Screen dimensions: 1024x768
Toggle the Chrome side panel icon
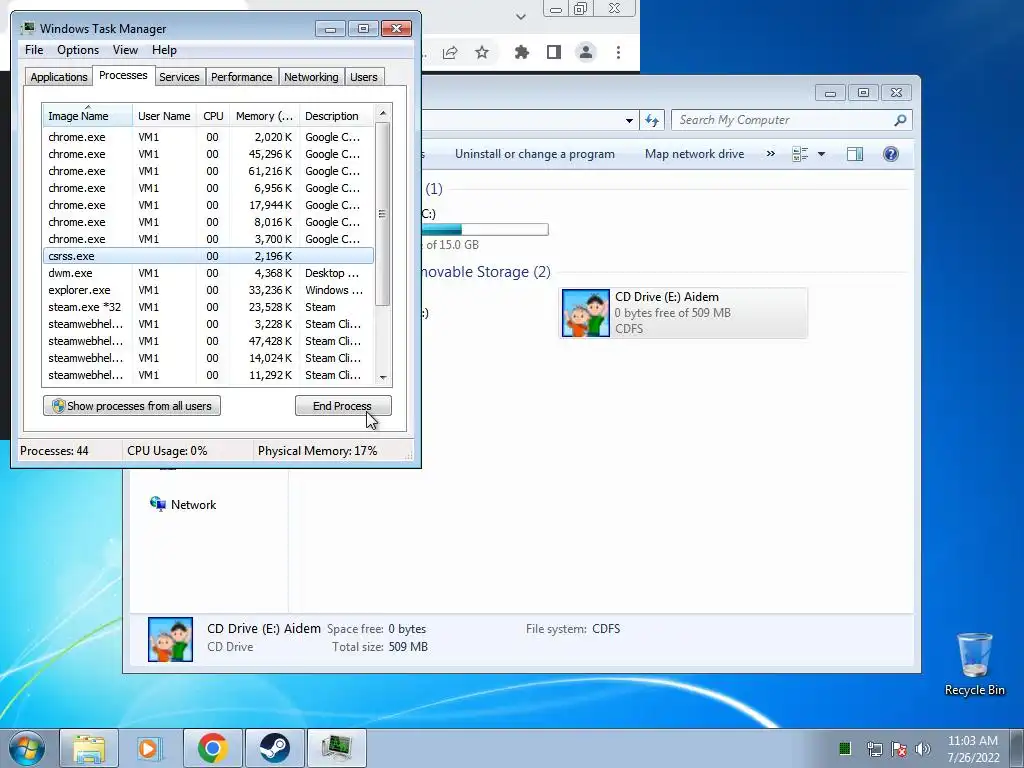(554, 52)
